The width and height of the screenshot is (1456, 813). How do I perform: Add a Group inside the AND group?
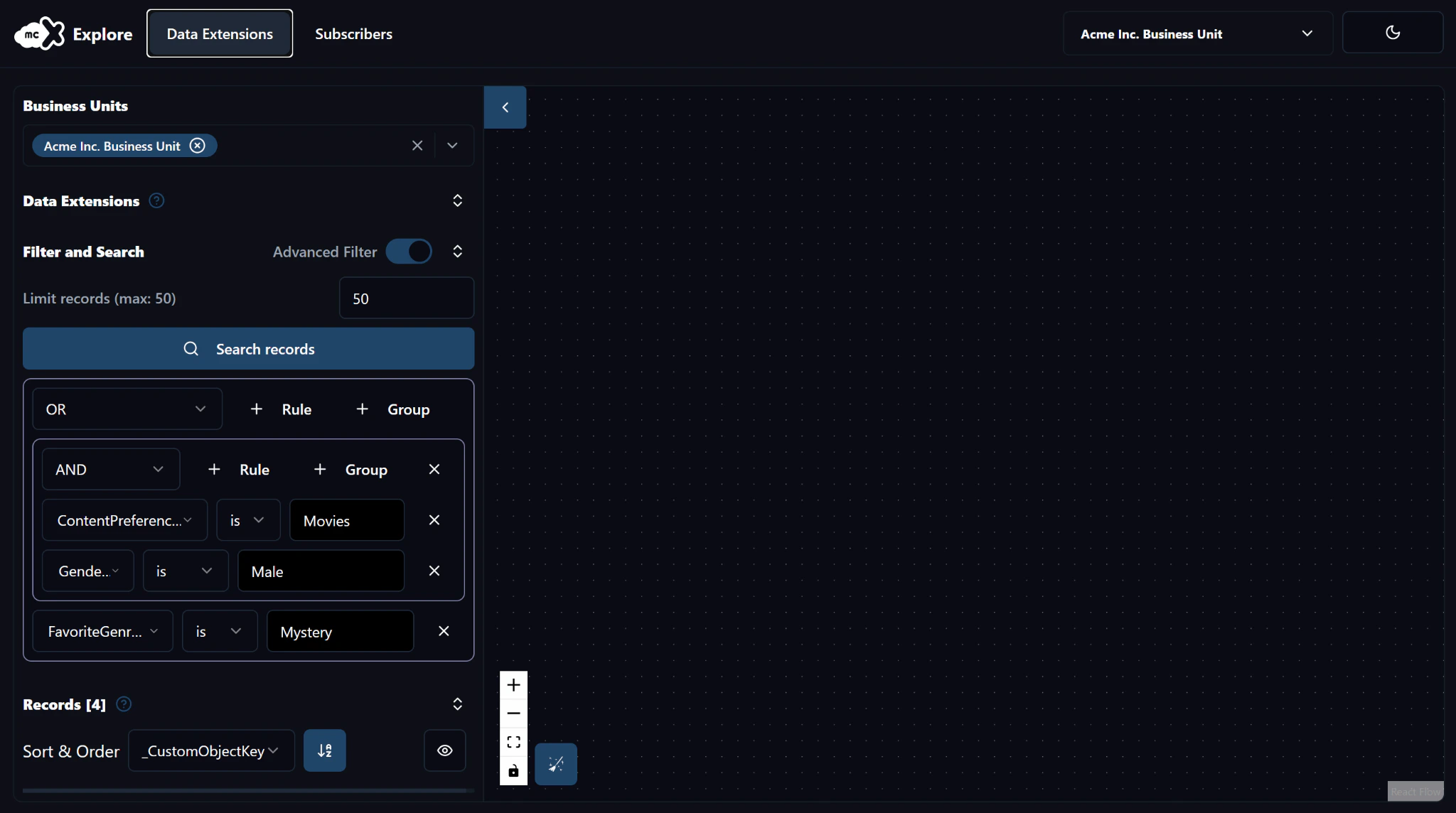[x=351, y=470]
